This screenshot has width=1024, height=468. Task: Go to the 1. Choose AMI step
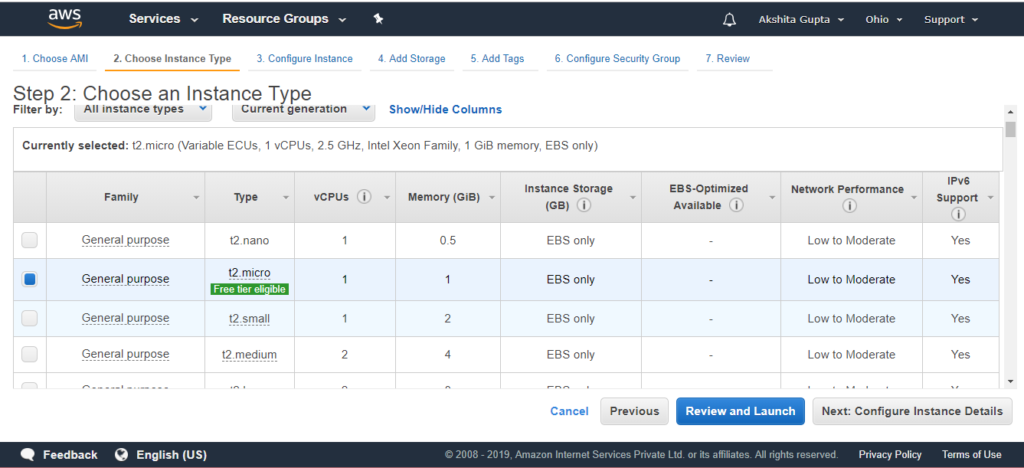coord(55,59)
